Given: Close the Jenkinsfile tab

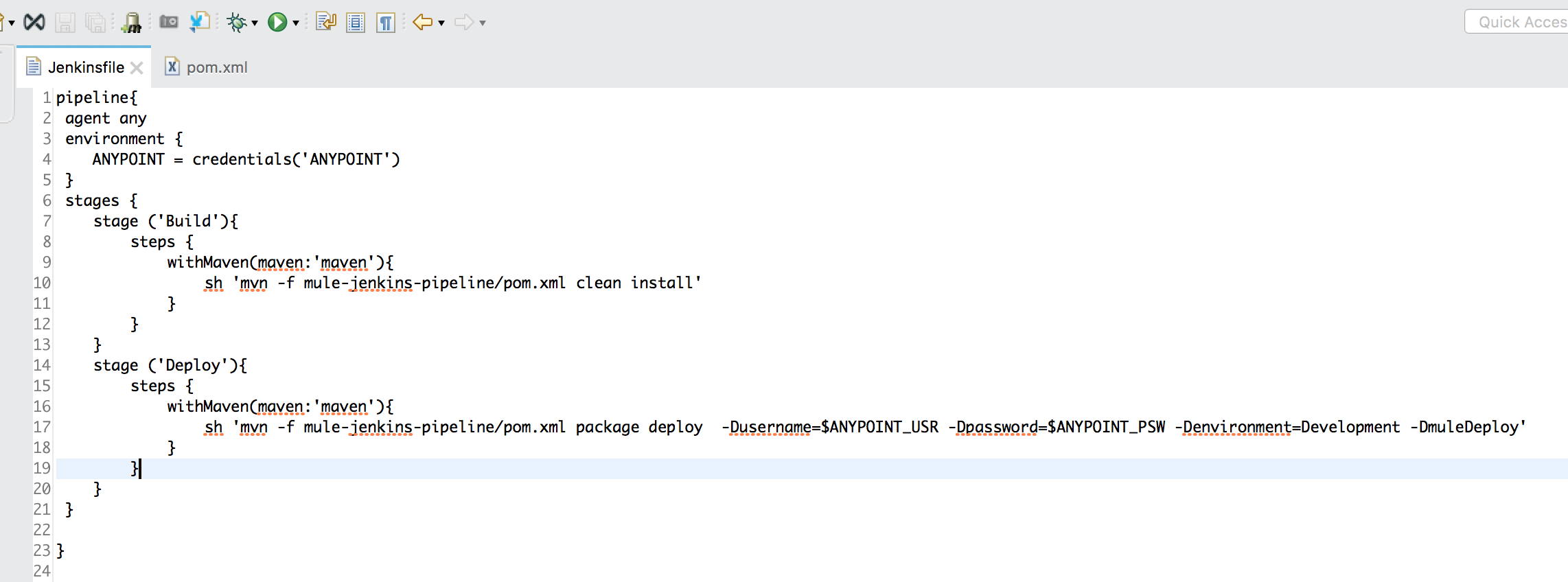Looking at the screenshot, I should (137, 67).
